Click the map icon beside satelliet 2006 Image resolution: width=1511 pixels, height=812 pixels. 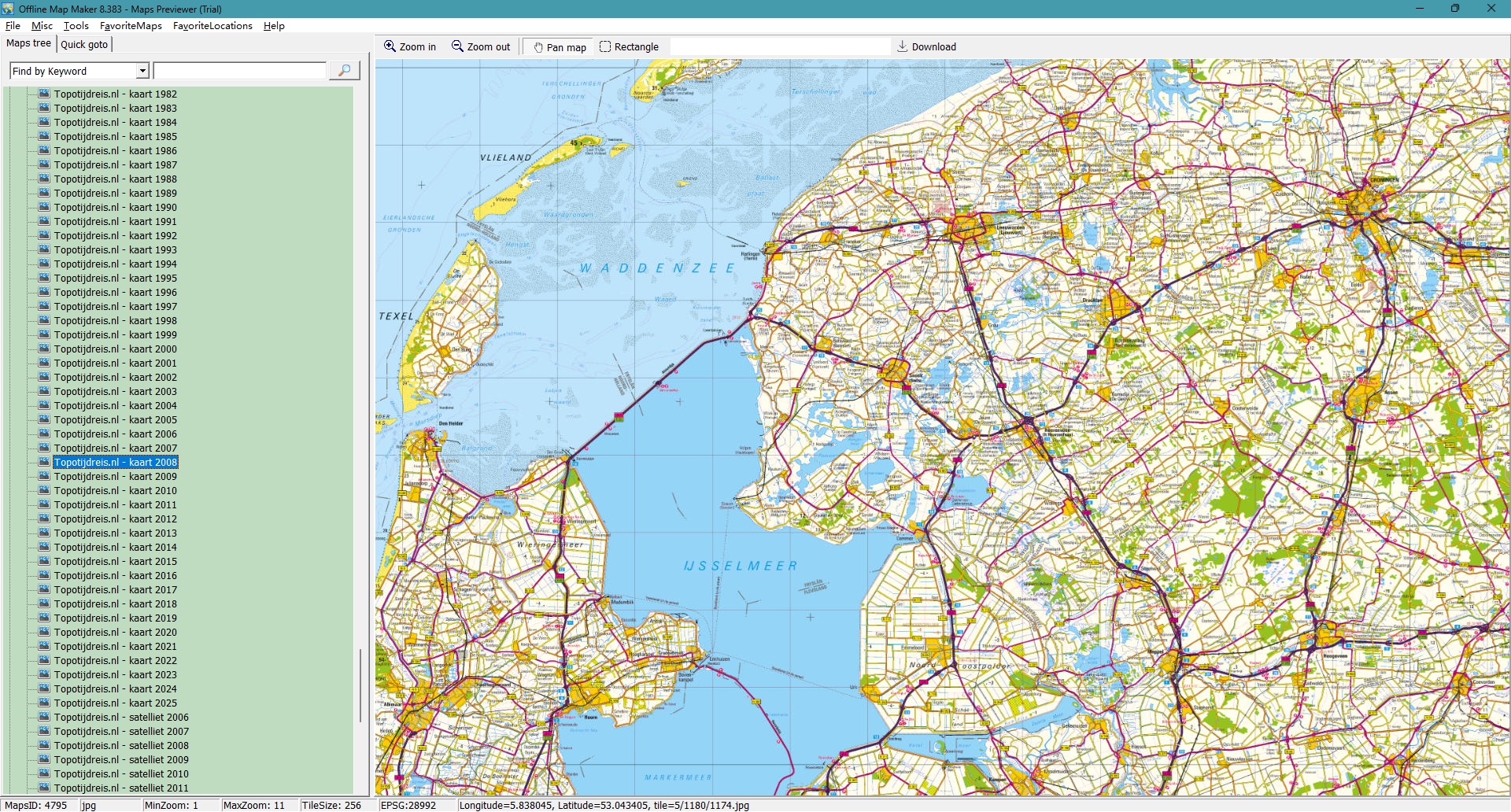click(44, 717)
